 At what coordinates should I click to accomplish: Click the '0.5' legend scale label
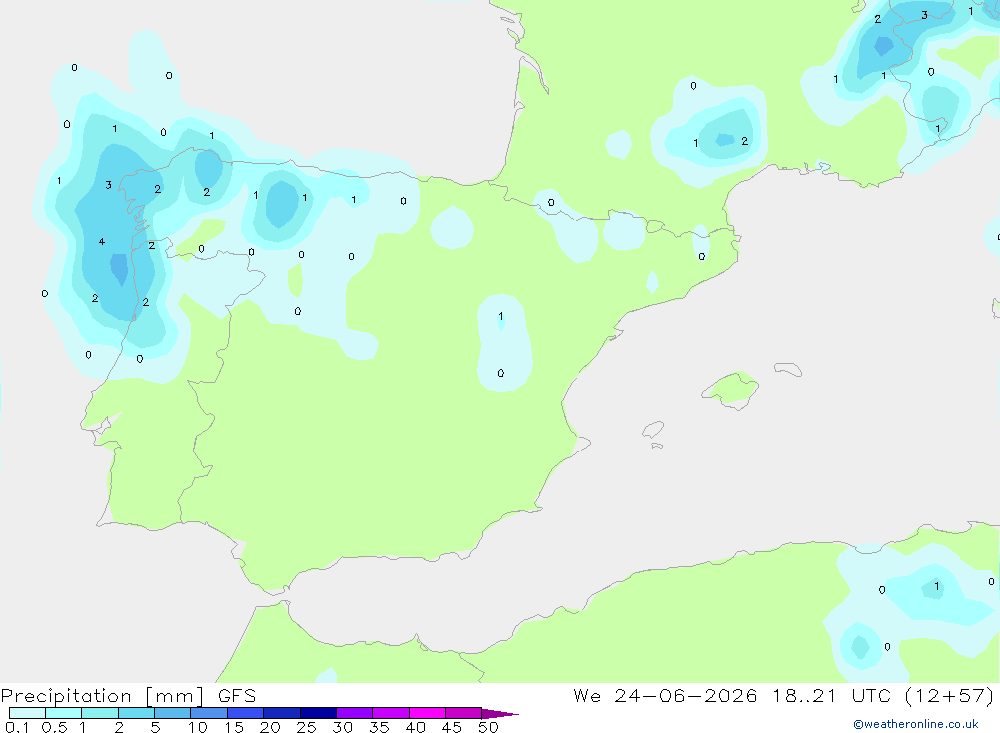click(54, 727)
